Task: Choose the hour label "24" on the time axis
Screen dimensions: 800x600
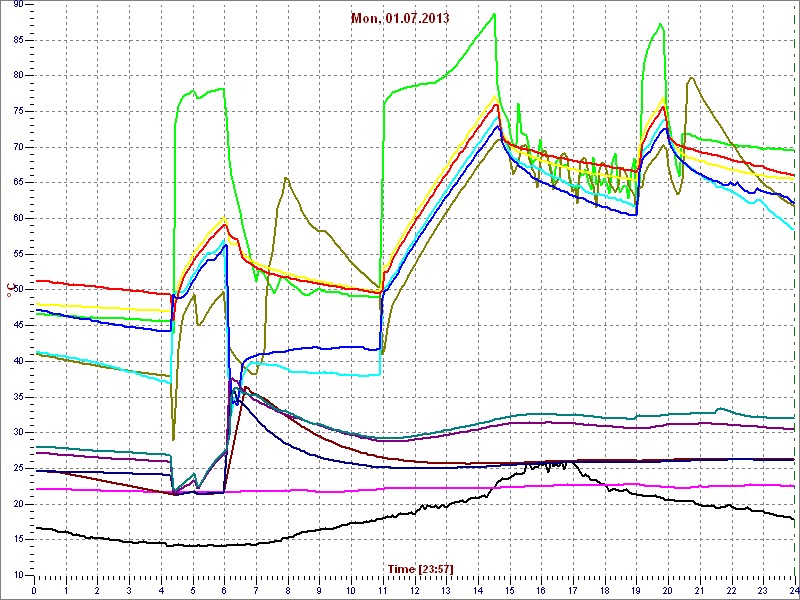Action: 793,588
